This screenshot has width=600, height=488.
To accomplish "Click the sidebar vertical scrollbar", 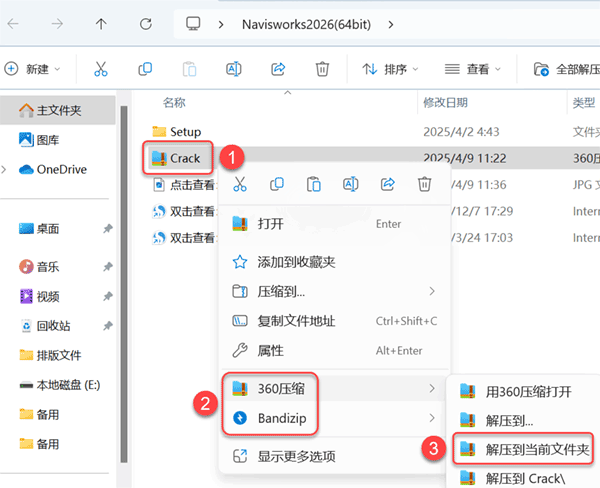I will tap(124, 284).
